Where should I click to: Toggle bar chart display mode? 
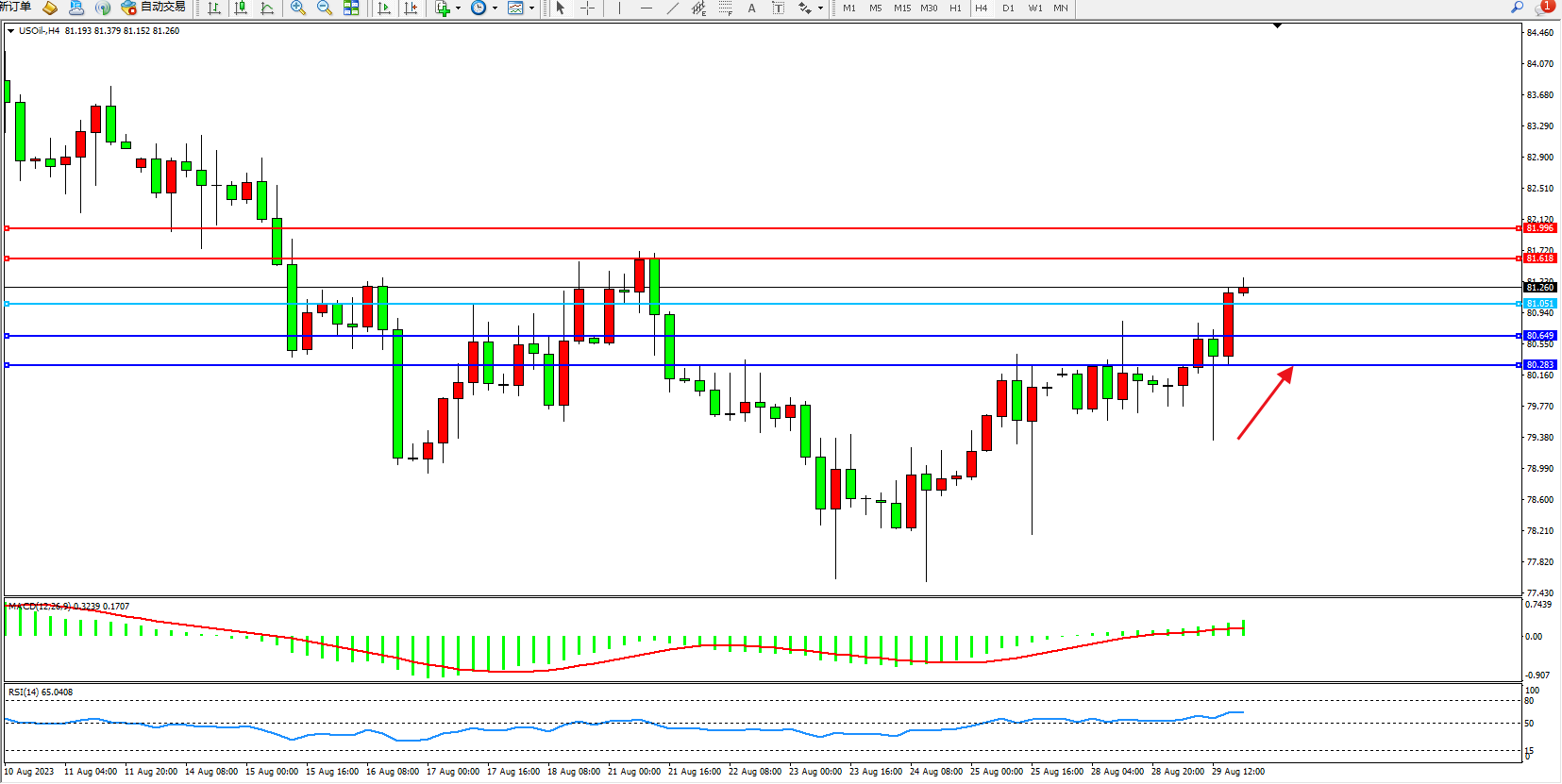tap(214, 8)
